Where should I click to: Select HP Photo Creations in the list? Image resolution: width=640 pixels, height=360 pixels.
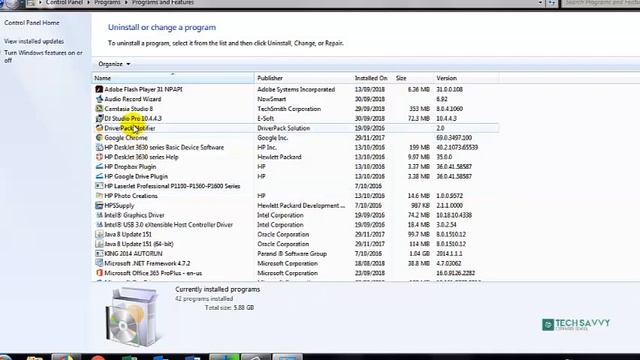click(131, 196)
